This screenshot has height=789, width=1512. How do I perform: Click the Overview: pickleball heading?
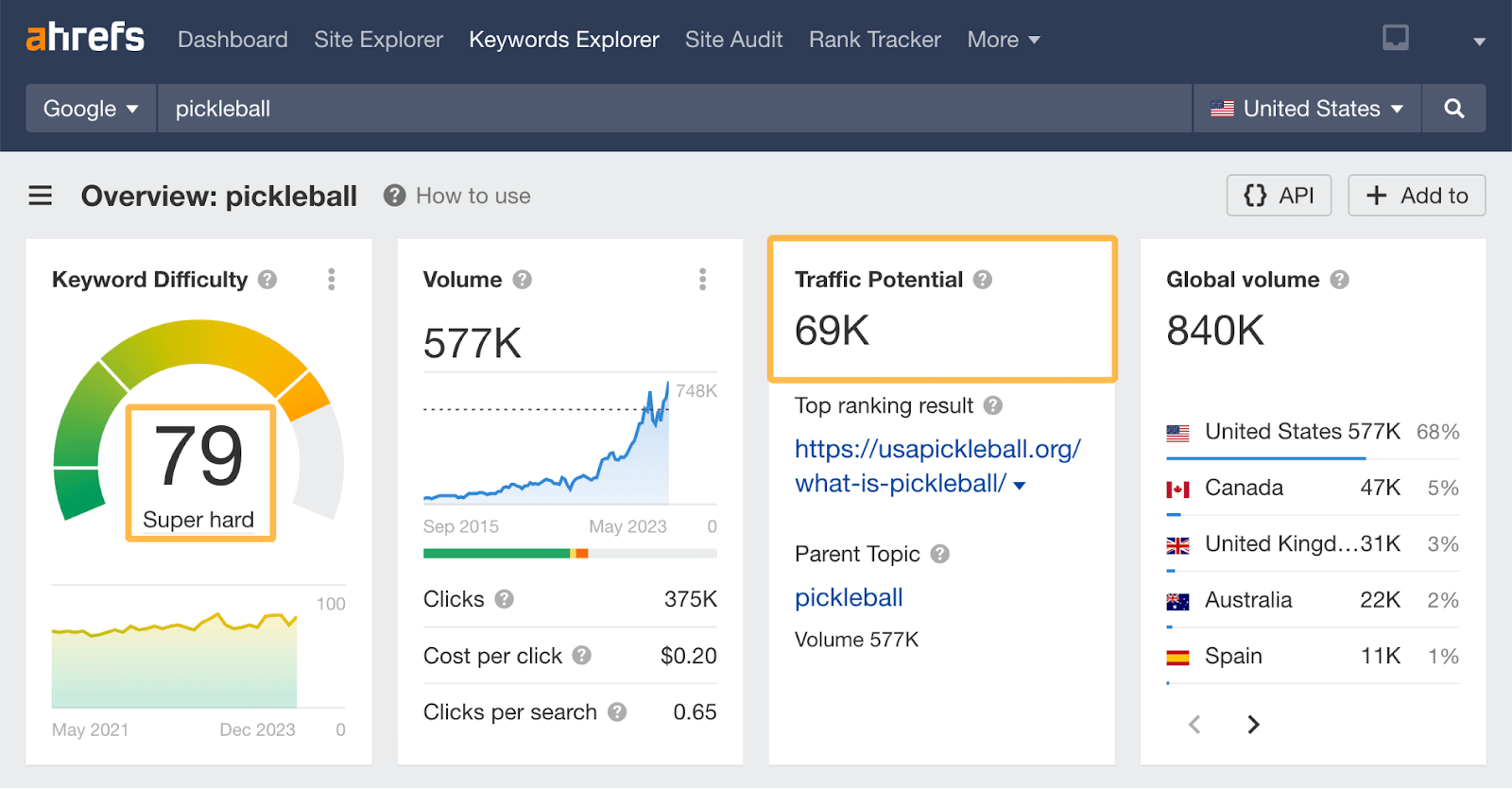(x=219, y=196)
